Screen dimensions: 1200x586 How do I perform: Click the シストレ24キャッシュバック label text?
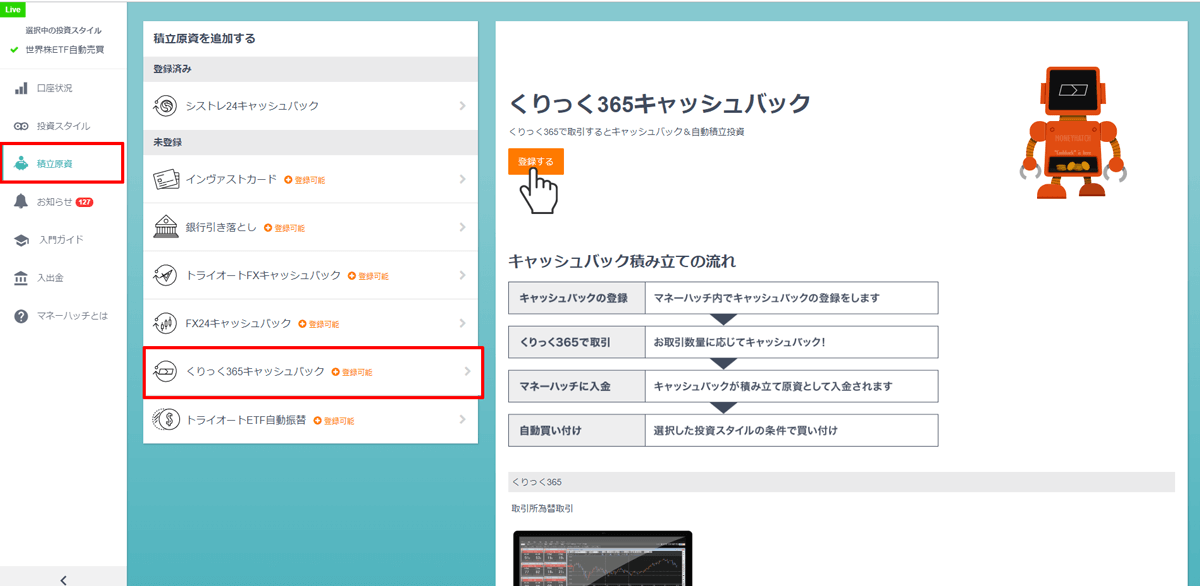click(252, 106)
